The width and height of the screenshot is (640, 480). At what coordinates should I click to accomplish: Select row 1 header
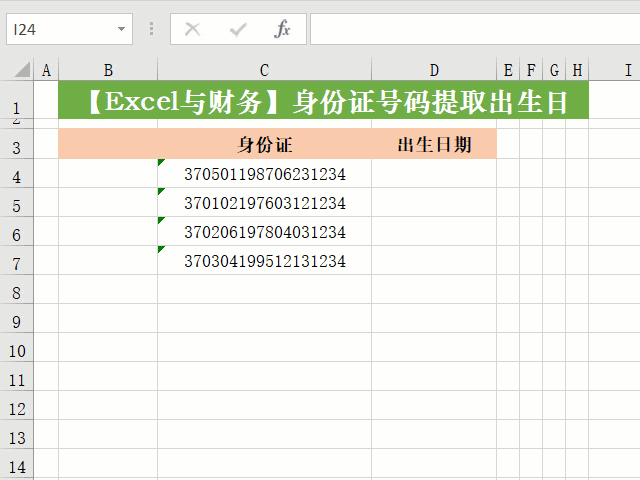pos(16,100)
